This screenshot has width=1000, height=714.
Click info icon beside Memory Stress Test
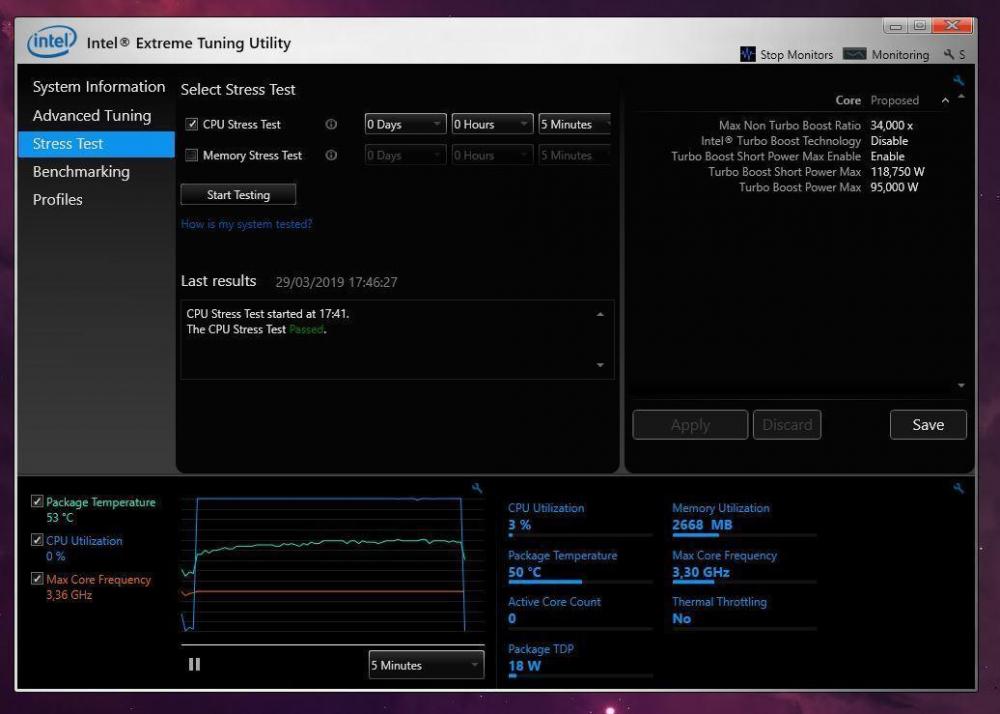[x=331, y=156]
